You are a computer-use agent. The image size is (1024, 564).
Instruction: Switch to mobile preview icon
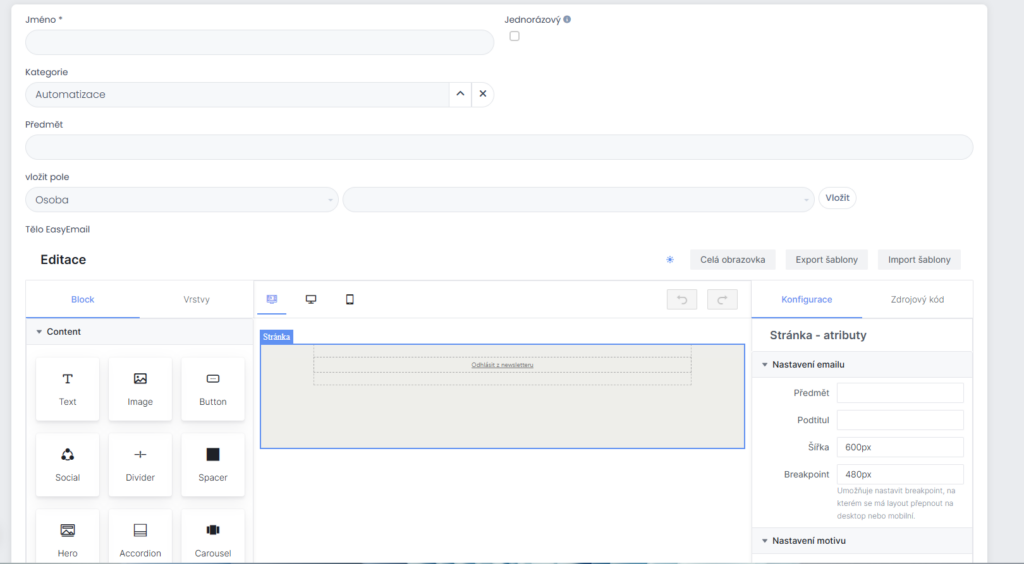click(350, 299)
